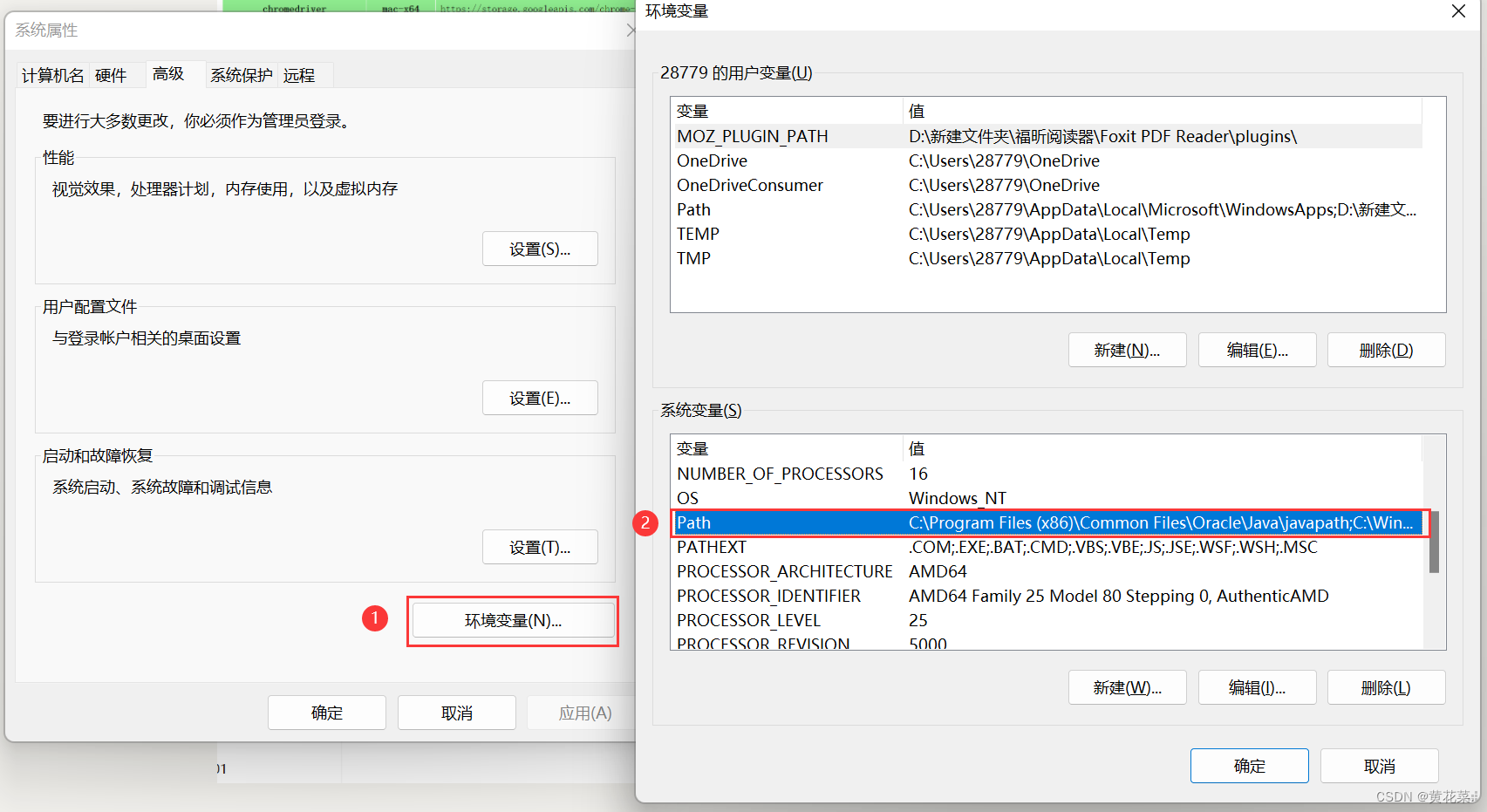
Task: Click the Windows_NT value cell
Action: coord(957,498)
